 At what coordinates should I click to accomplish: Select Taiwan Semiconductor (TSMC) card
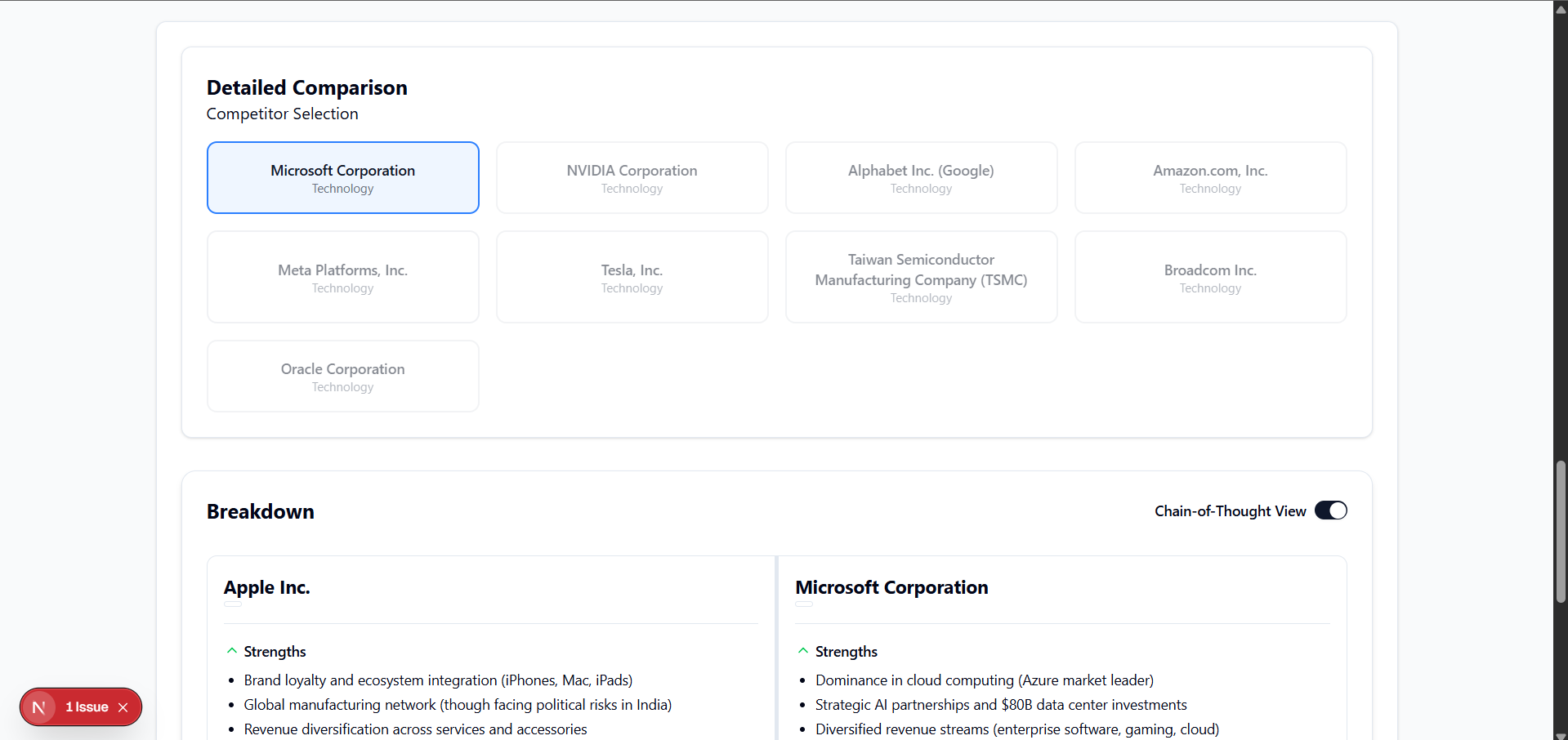click(921, 277)
